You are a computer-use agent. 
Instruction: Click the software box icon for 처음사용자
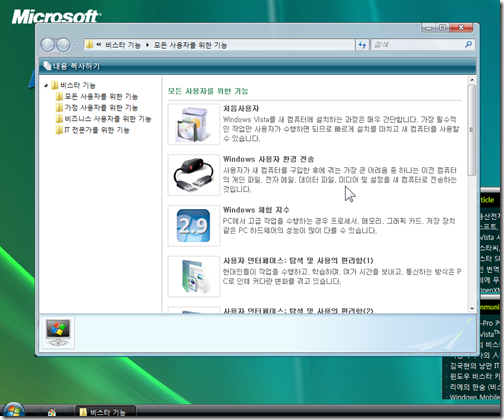click(x=194, y=124)
